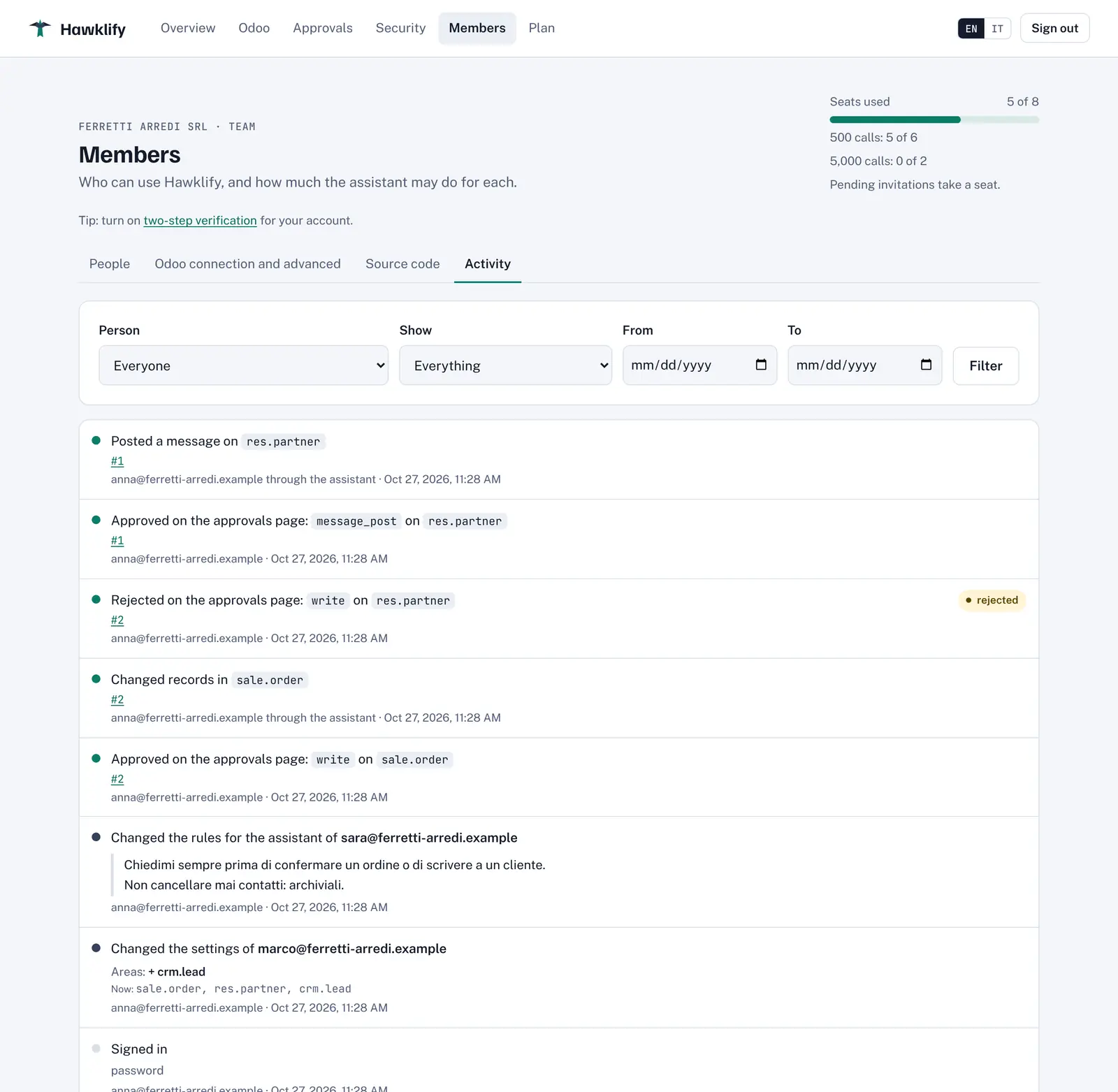Switch to the Source code tab
The image size is (1118, 1092).
coord(402,264)
